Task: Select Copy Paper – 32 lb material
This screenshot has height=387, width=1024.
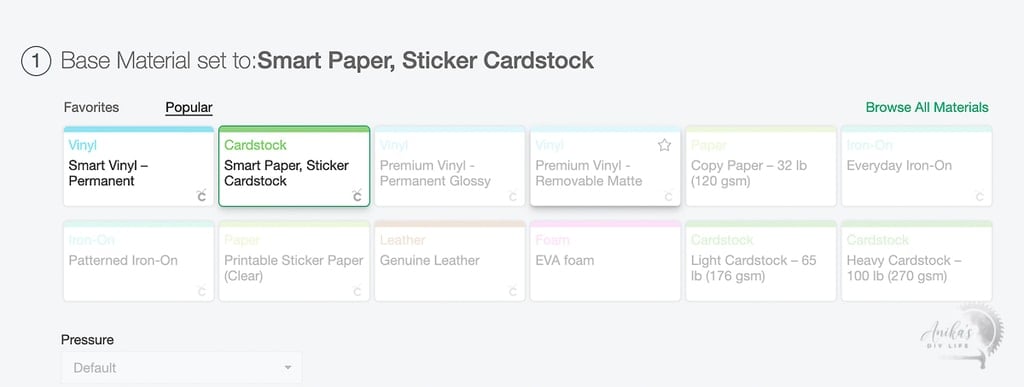Action: point(761,166)
